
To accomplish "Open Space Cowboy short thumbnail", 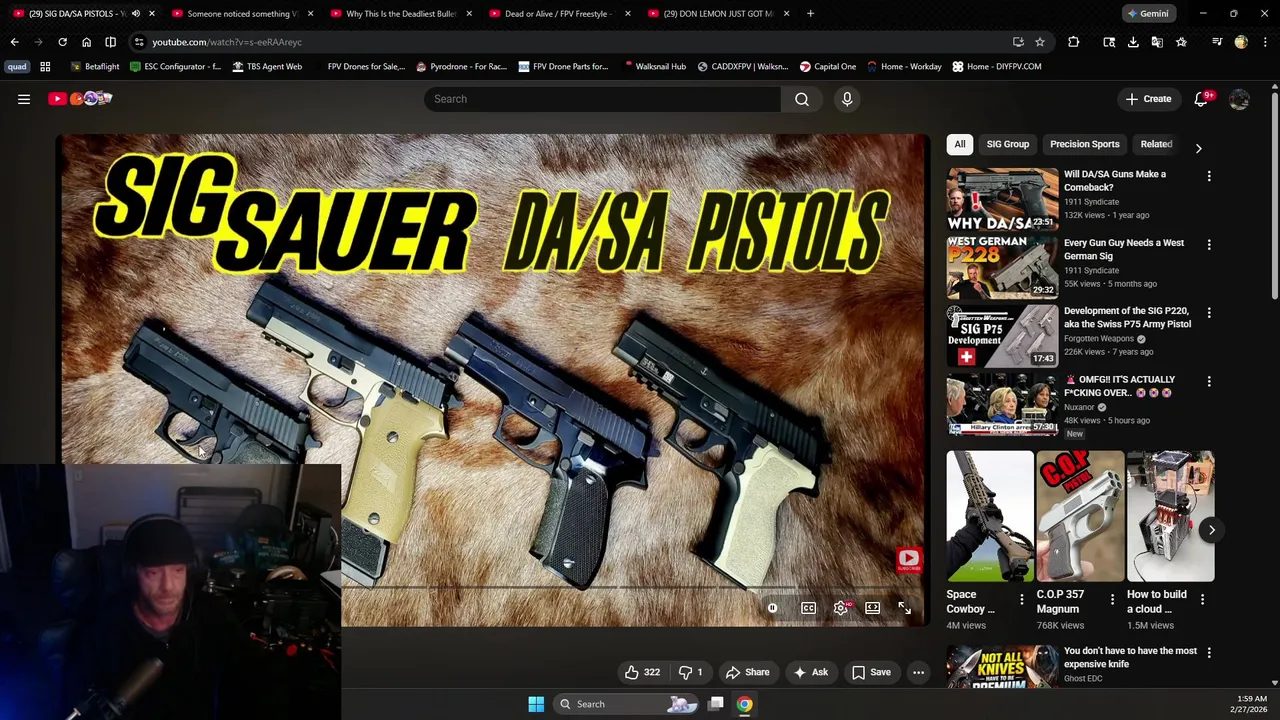I will pyautogui.click(x=990, y=517).
